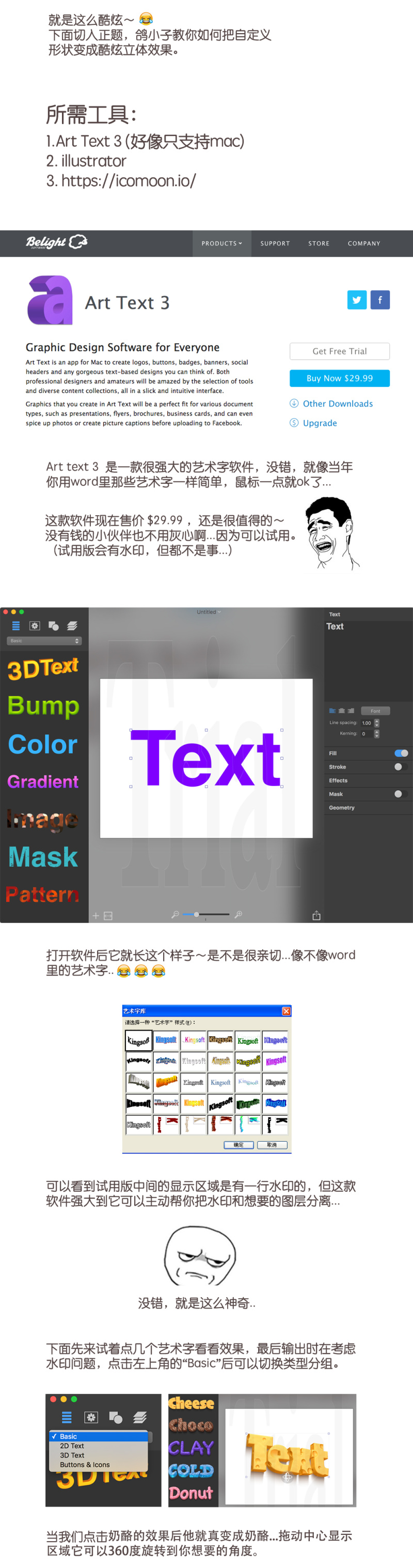Viewport: 413px width, 1568px height.
Task: Open the Other Downloads link
Action: click(338, 404)
